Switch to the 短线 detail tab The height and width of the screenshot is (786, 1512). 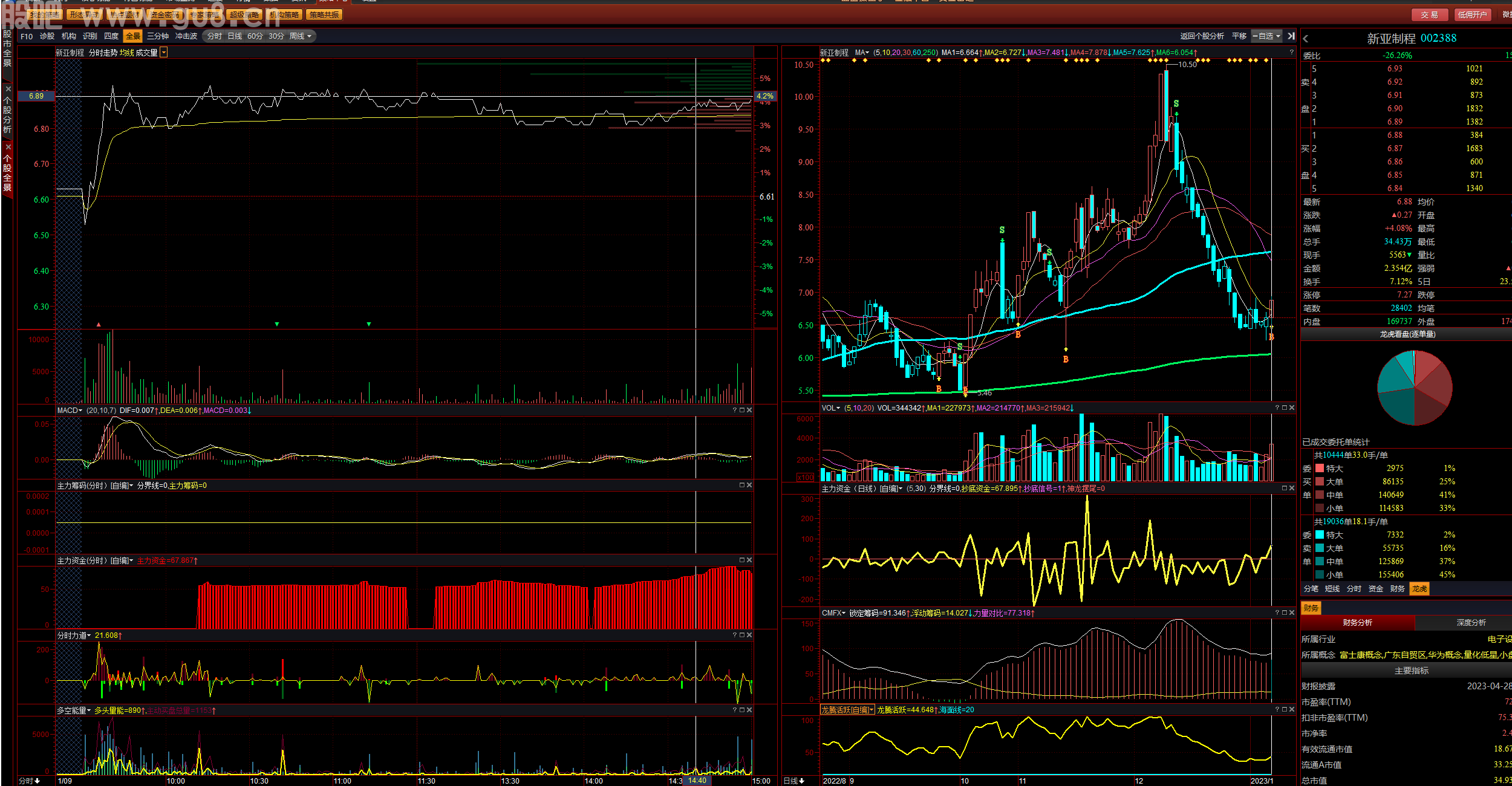pyautogui.click(x=1332, y=589)
